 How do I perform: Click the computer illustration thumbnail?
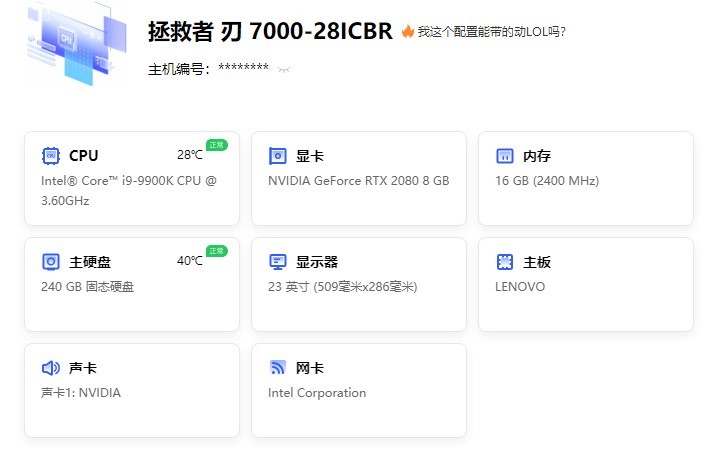tap(76, 43)
